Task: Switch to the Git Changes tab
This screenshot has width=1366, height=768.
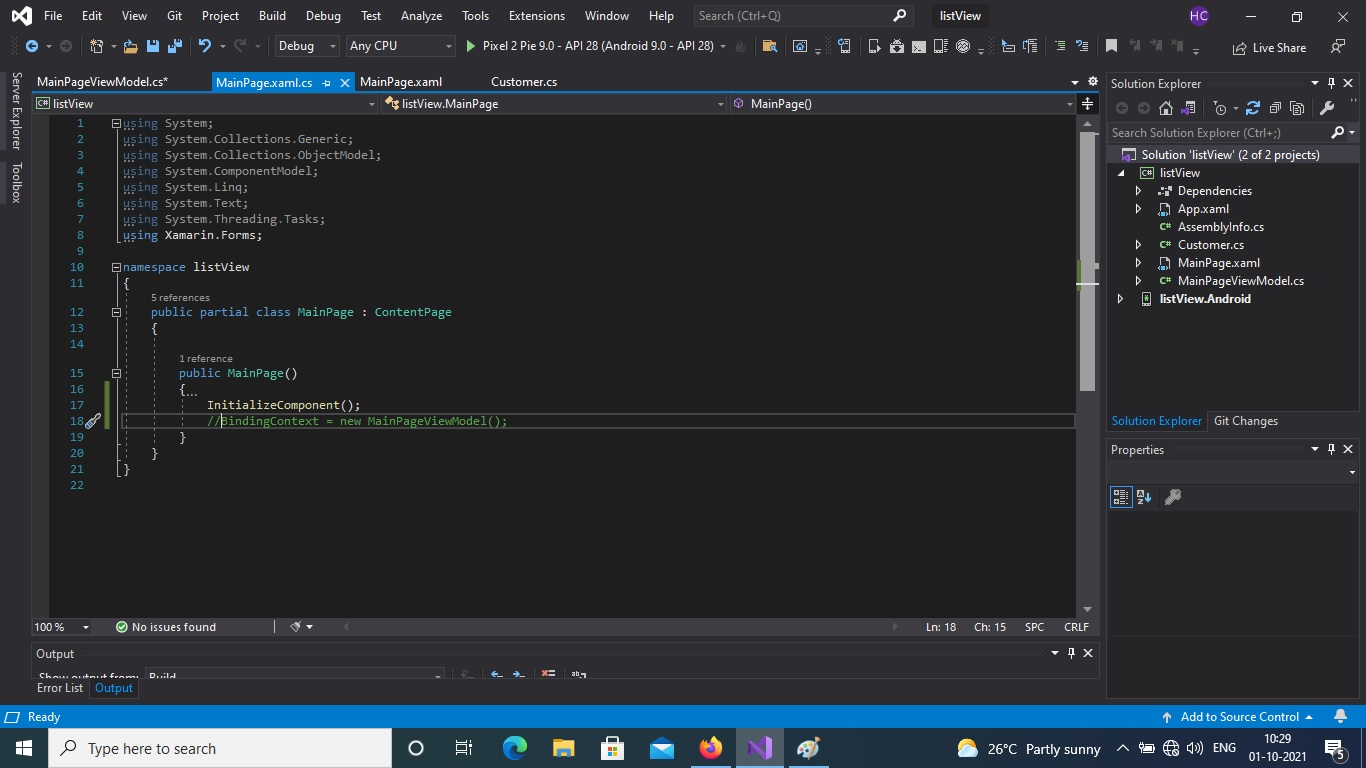Action: (x=1245, y=421)
